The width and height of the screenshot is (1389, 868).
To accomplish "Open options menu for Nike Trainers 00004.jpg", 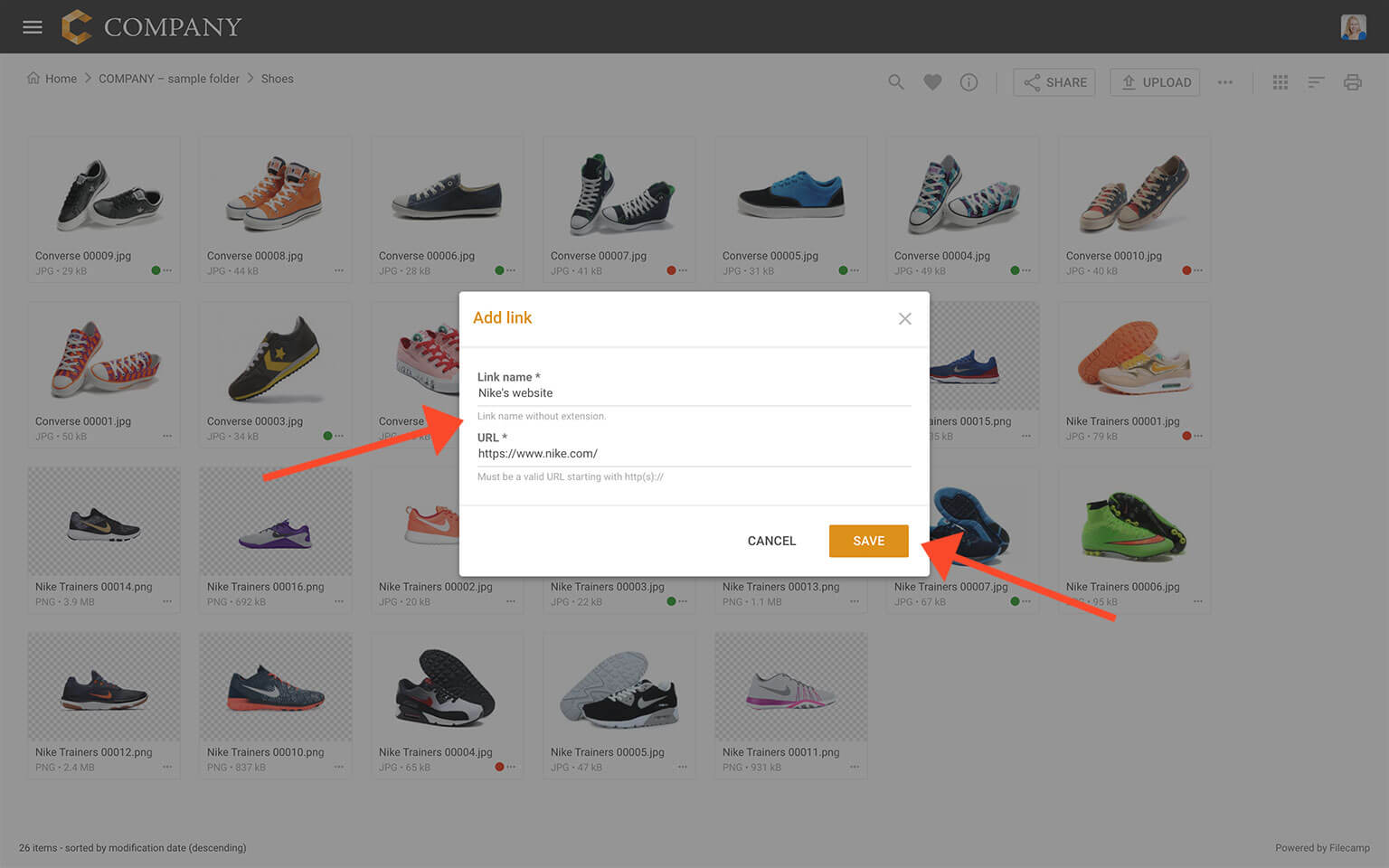I will [511, 767].
